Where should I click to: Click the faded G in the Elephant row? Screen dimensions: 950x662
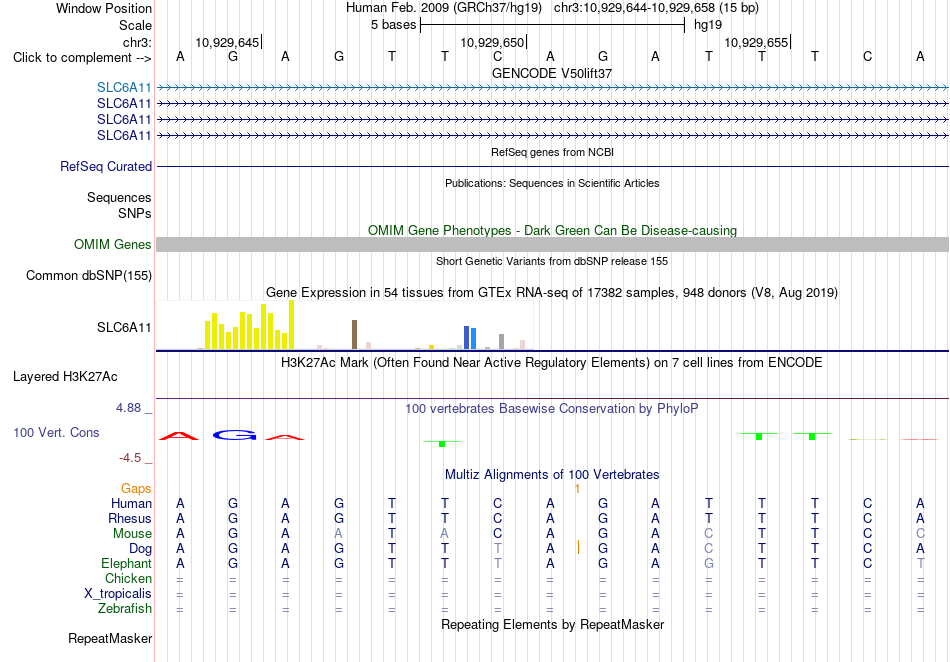click(709, 564)
